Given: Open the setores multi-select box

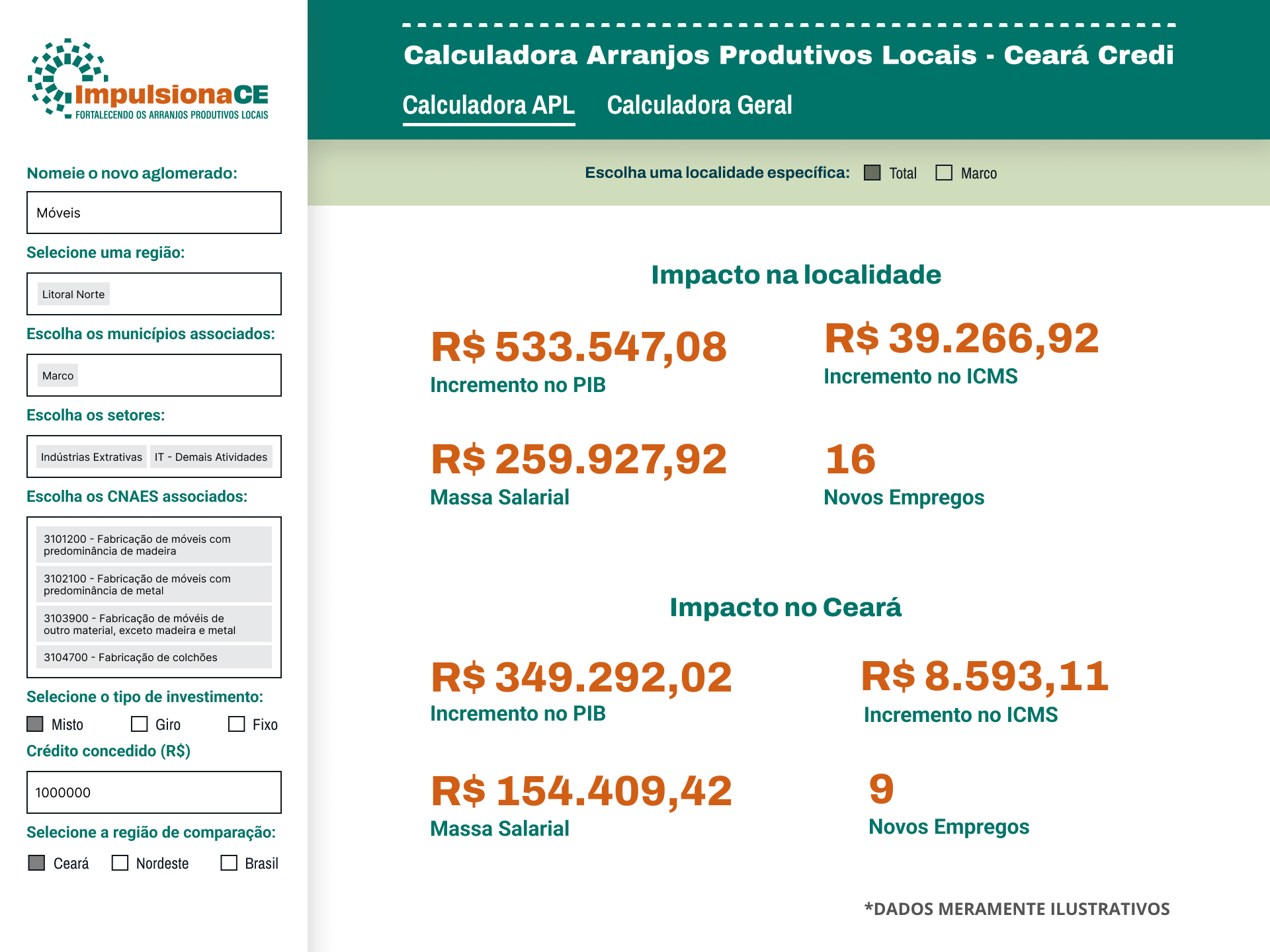Looking at the screenshot, I should click(x=154, y=456).
